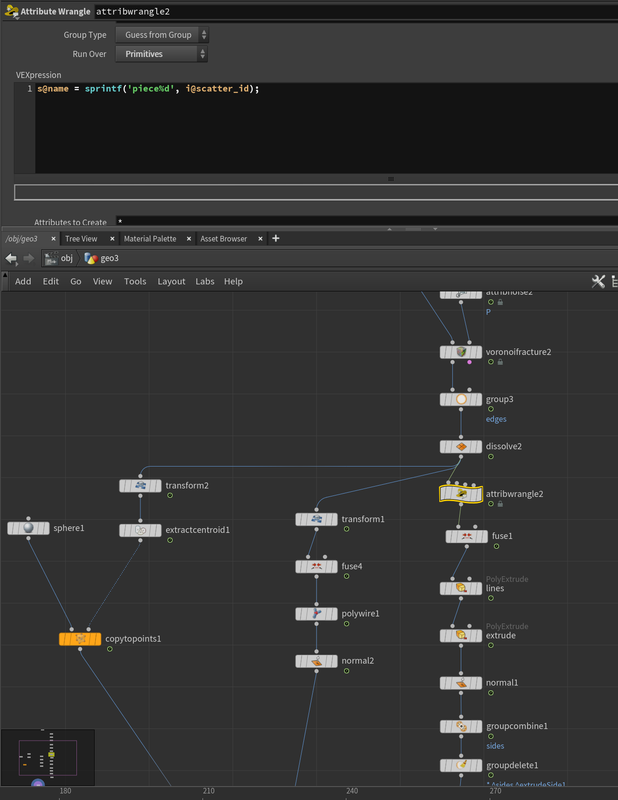Select the normal1 node icon
618x800 pixels.
click(x=461, y=683)
